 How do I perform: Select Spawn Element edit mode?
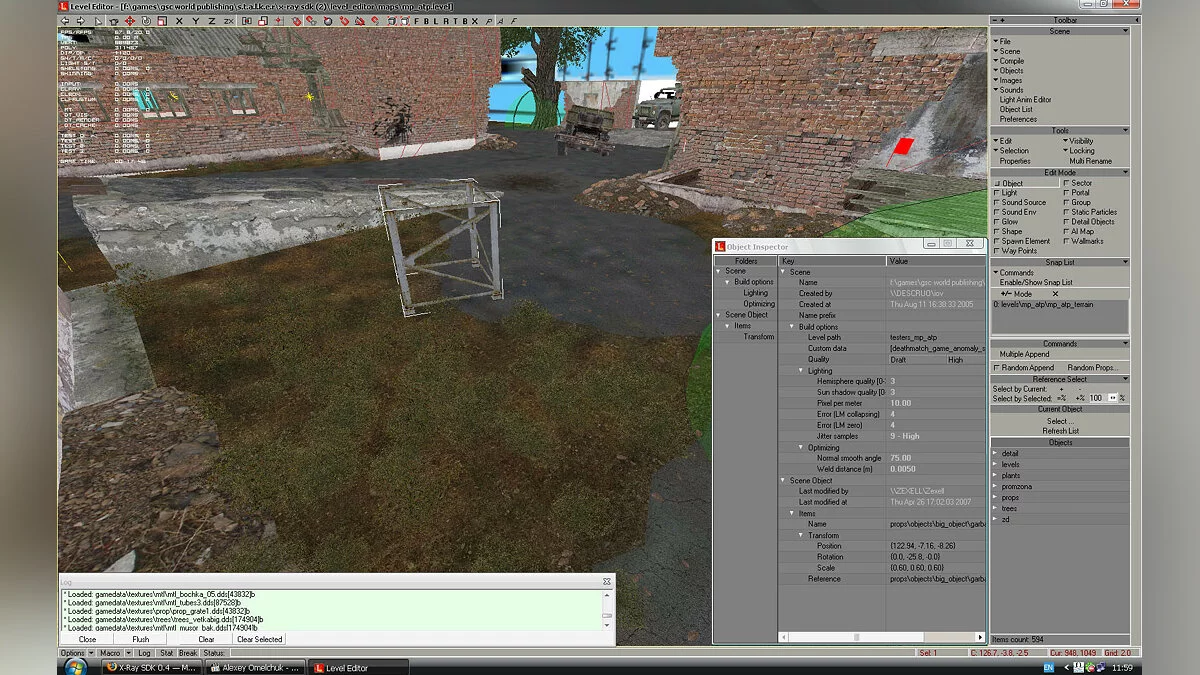[1022, 241]
